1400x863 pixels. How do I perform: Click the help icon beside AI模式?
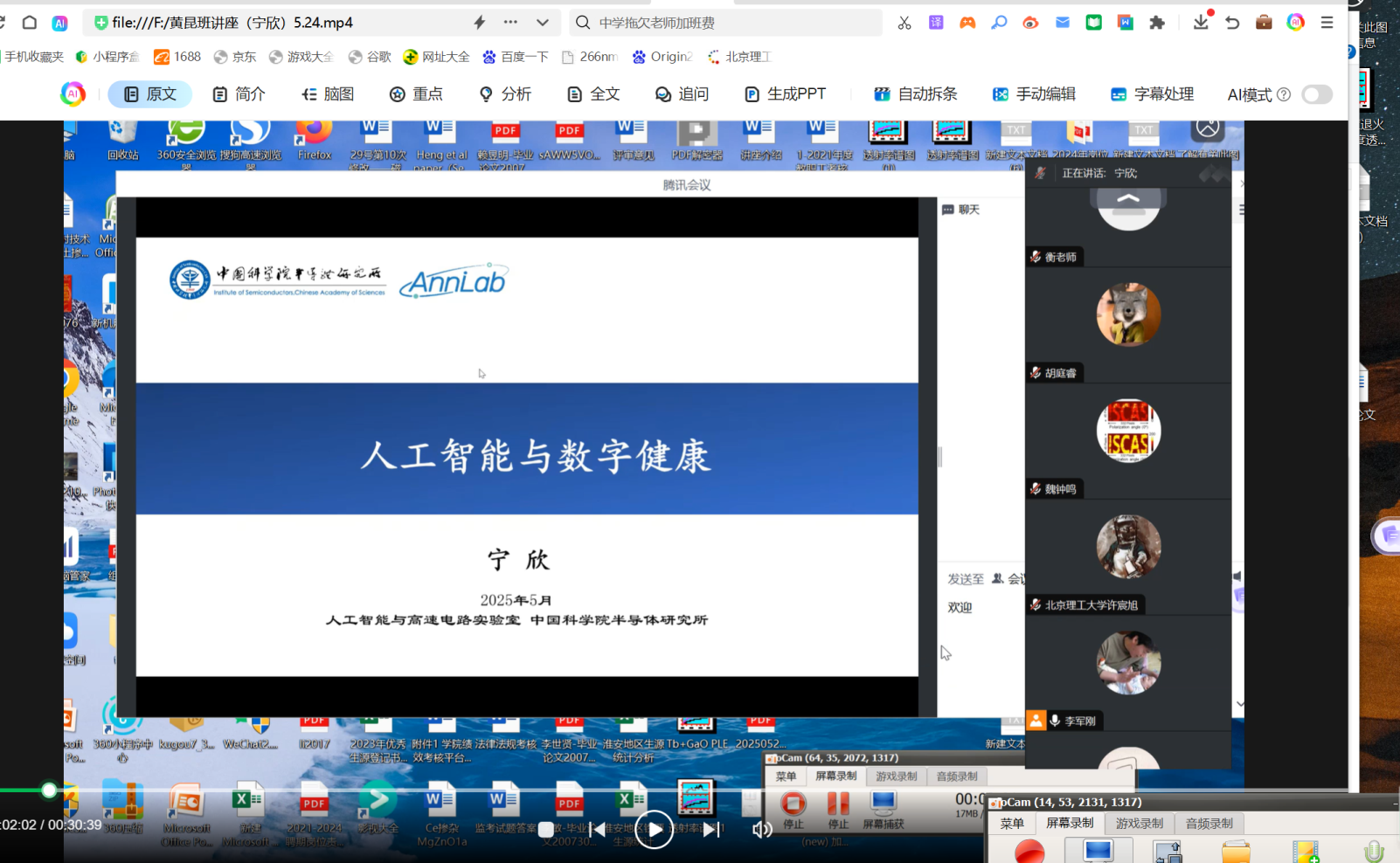1284,94
